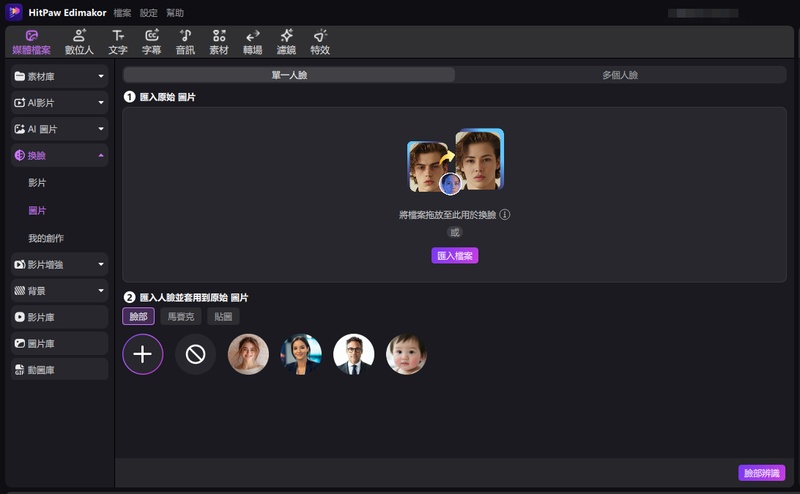
Task: Collapse the 換臉 section arrow
Action: pos(101,155)
